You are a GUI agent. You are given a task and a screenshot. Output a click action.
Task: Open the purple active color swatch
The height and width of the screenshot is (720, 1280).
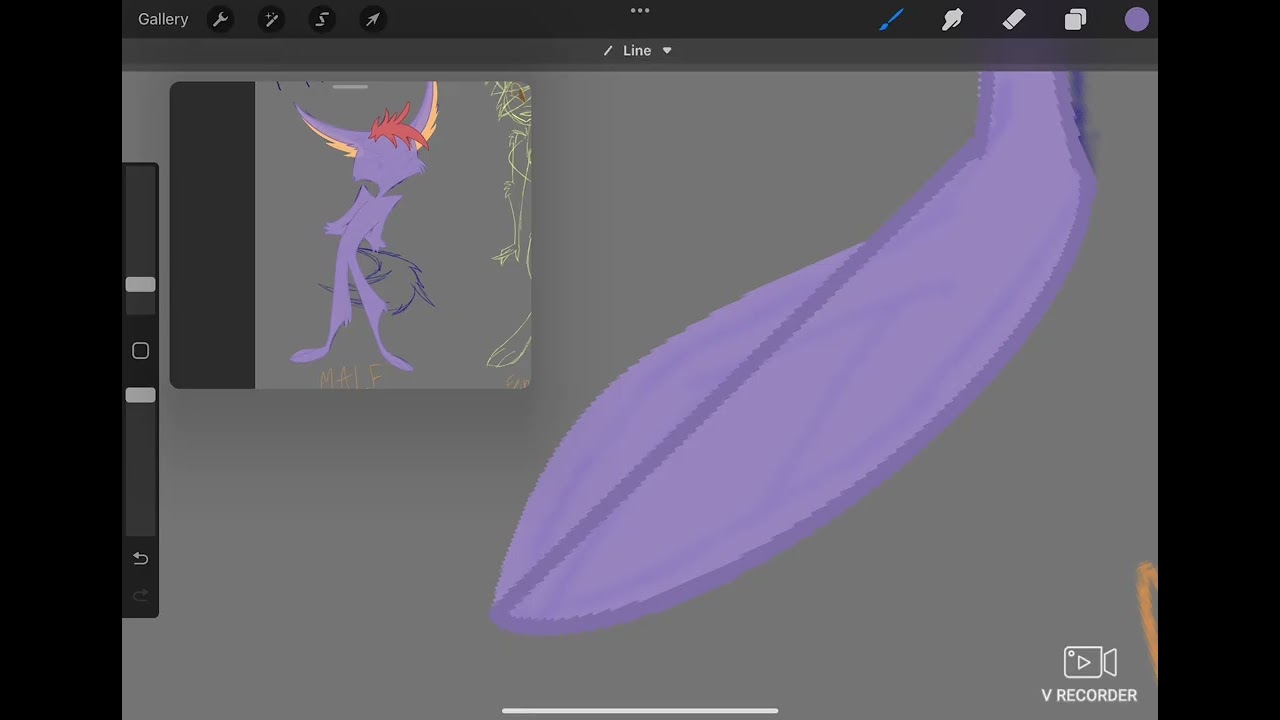click(x=1137, y=19)
